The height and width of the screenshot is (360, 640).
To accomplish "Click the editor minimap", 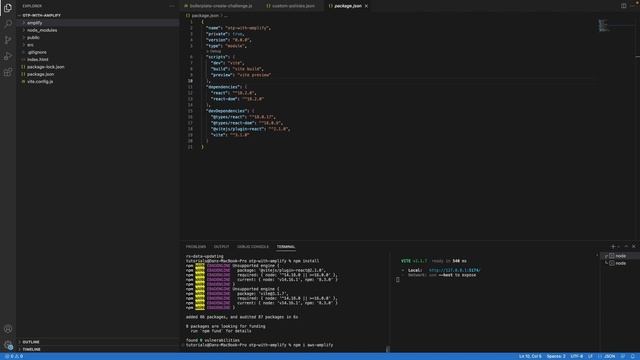I will point(604,25).
